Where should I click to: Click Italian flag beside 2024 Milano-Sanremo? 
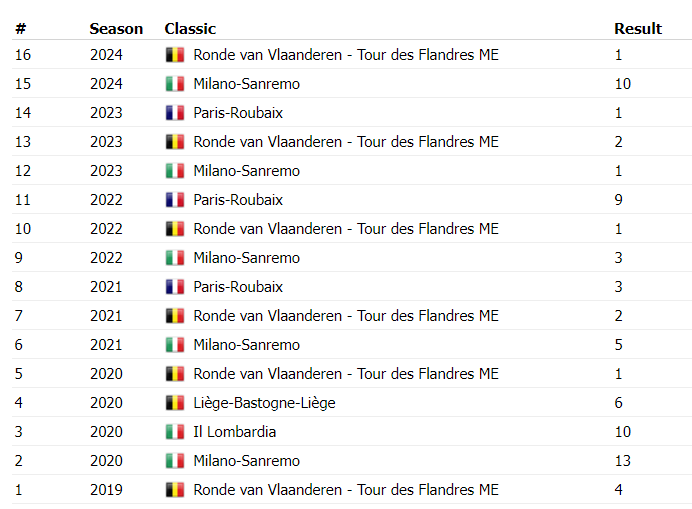click(174, 84)
